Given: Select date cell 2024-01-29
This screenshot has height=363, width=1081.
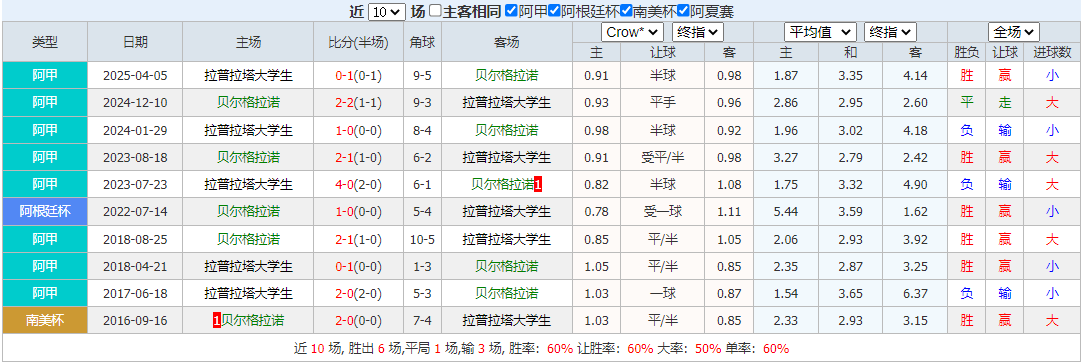Looking at the screenshot, I should (135, 130).
